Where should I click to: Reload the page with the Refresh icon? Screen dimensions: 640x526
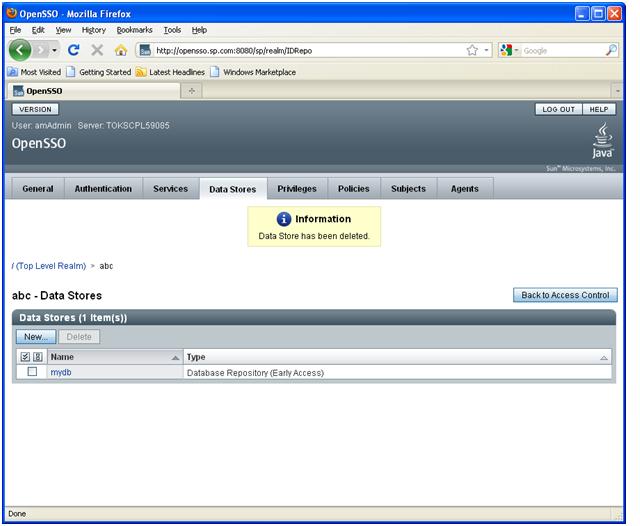click(x=73, y=50)
